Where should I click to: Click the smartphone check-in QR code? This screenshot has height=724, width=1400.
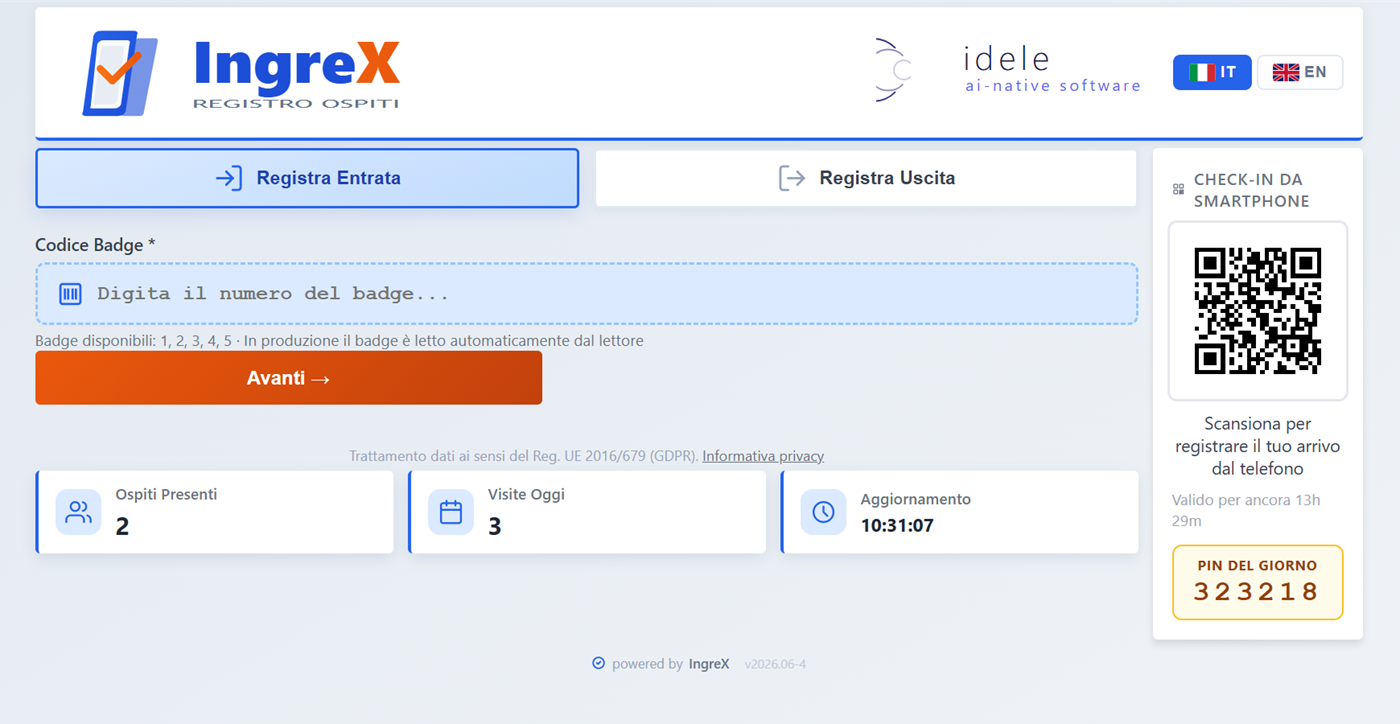click(1258, 311)
